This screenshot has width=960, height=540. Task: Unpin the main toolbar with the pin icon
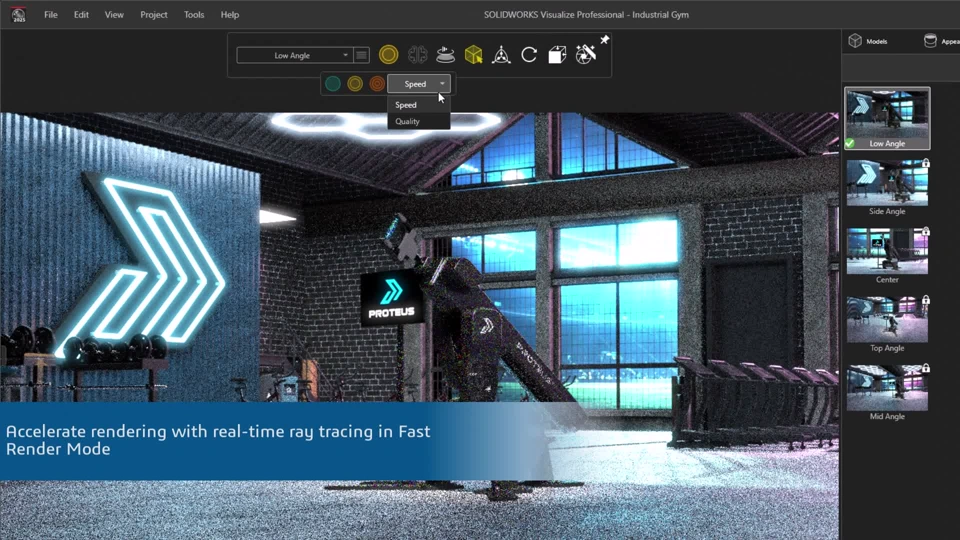click(604, 40)
